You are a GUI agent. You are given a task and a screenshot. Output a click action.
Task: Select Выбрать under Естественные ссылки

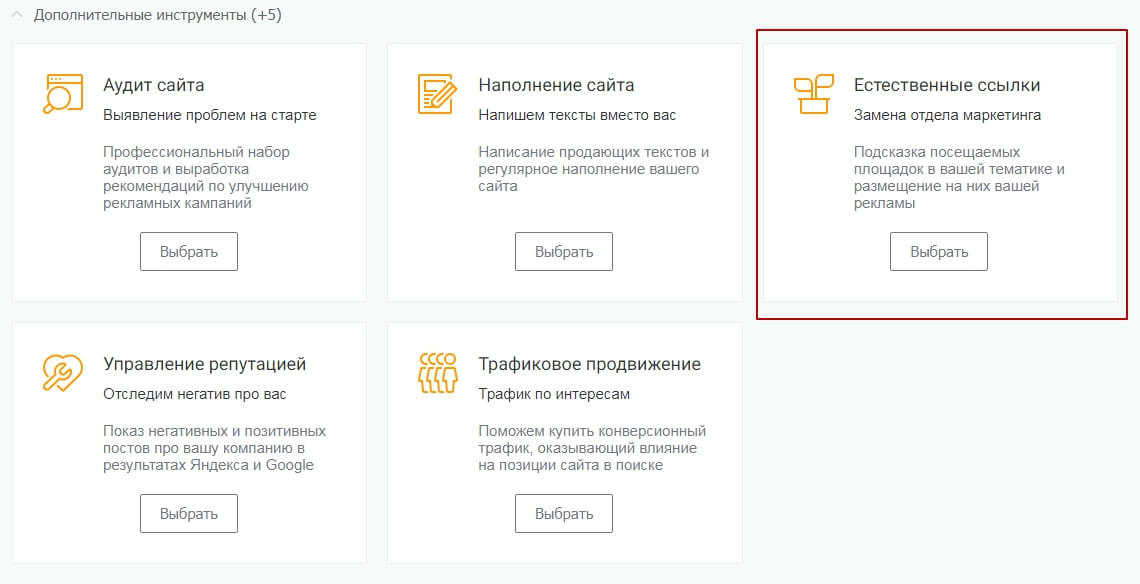click(x=939, y=252)
